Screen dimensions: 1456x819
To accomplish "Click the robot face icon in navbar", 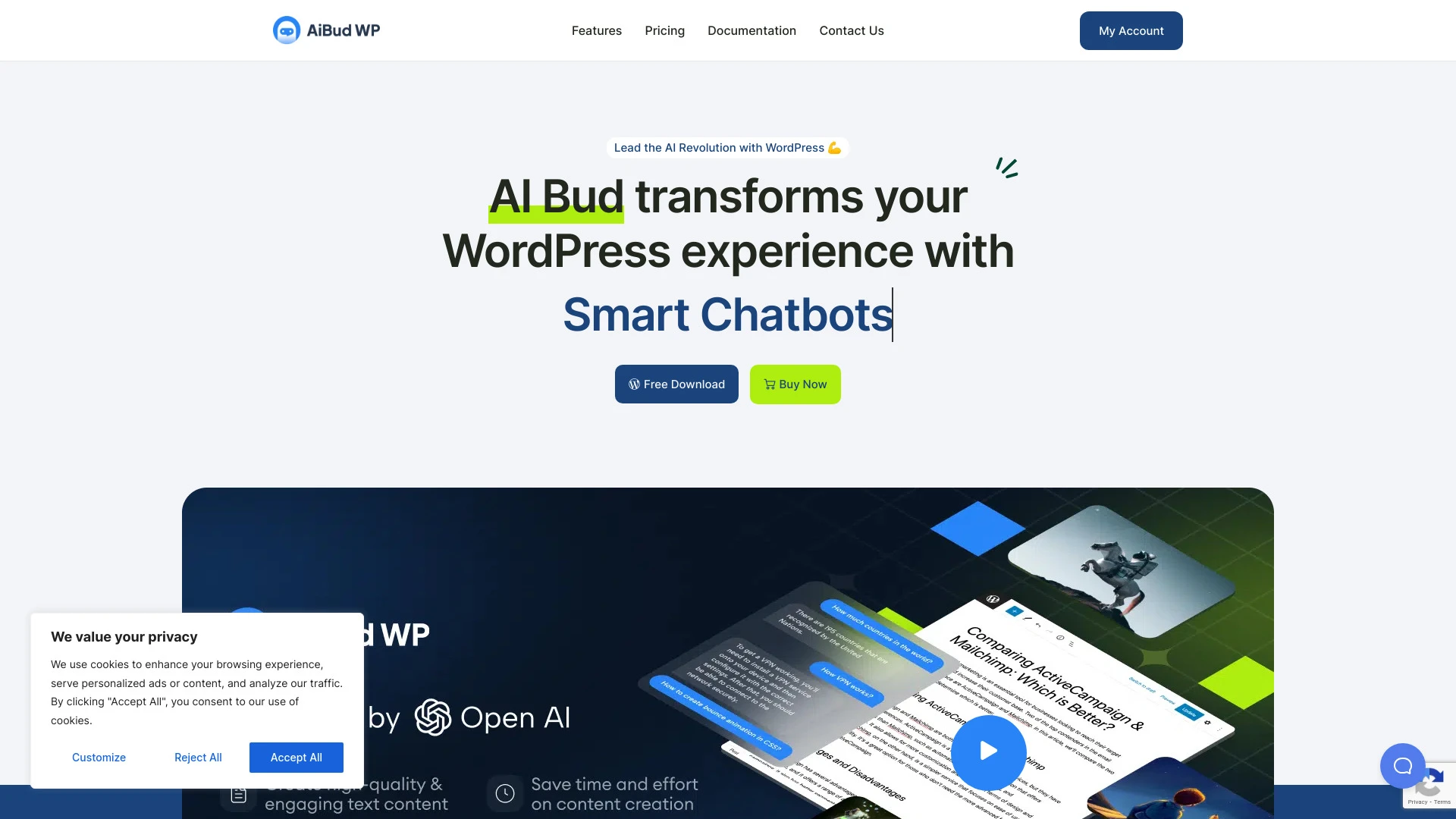I will (286, 30).
